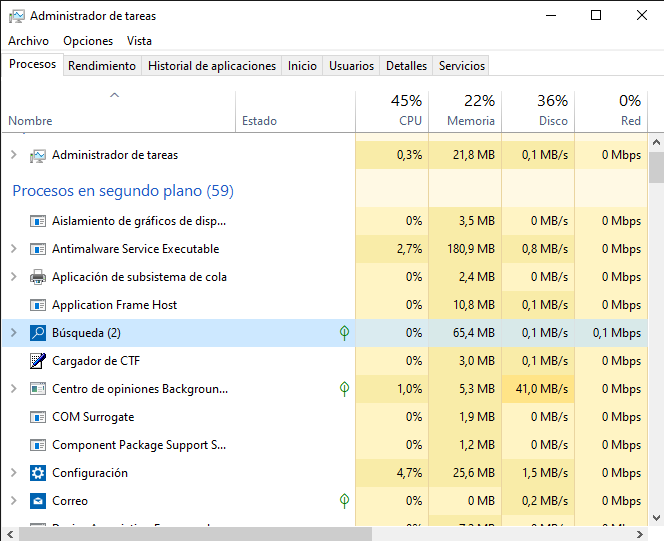Image resolution: width=664 pixels, height=541 pixels.
Task: Open the Inicio tab
Action: pyautogui.click(x=302, y=66)
